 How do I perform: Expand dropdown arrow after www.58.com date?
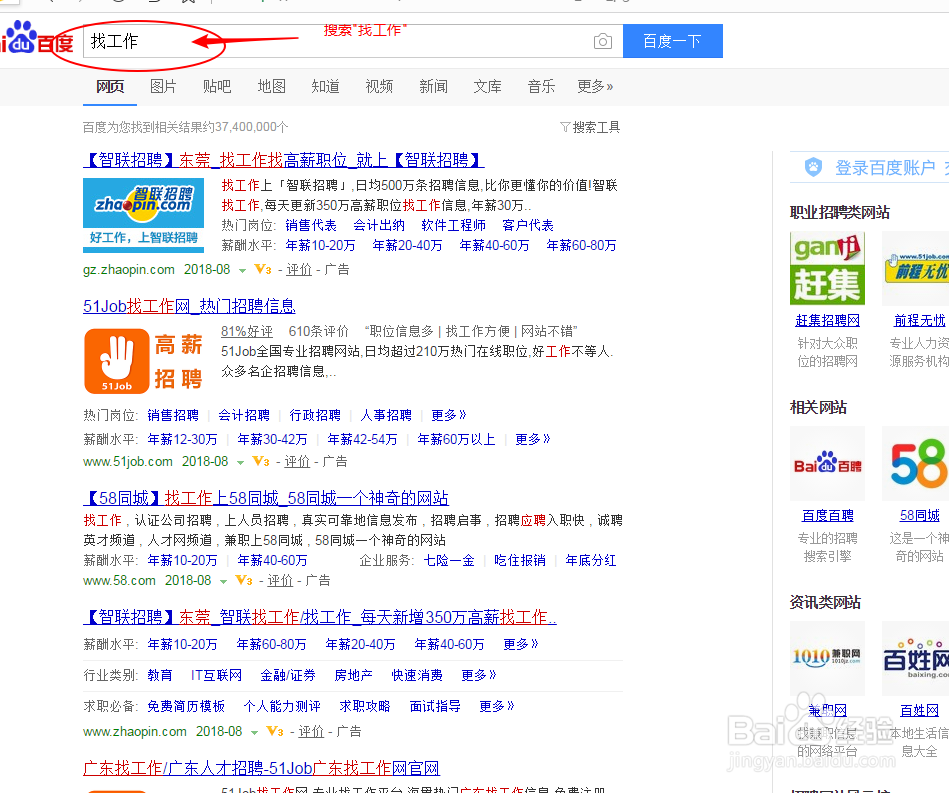(x=223, y=582)
